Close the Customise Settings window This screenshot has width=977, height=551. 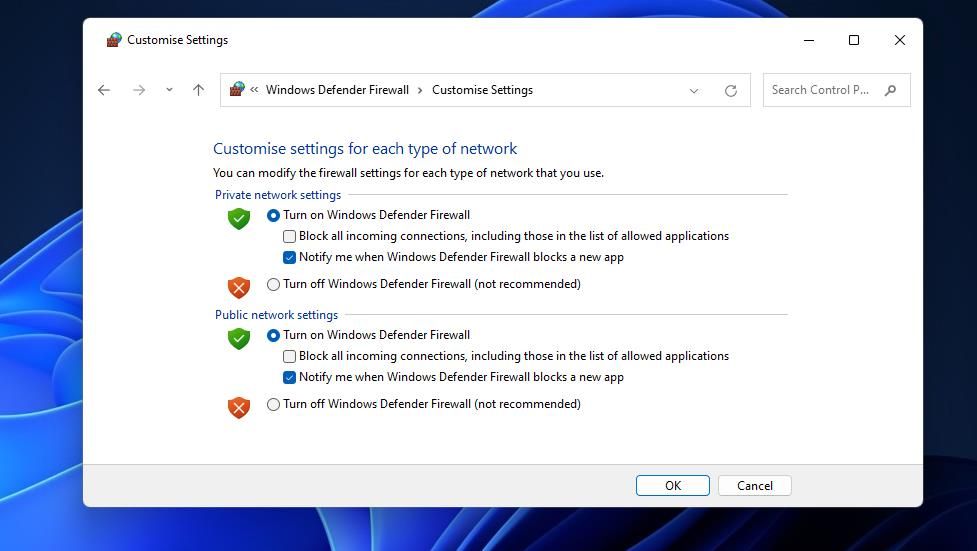pyautogui.click(x=900, y=40)
